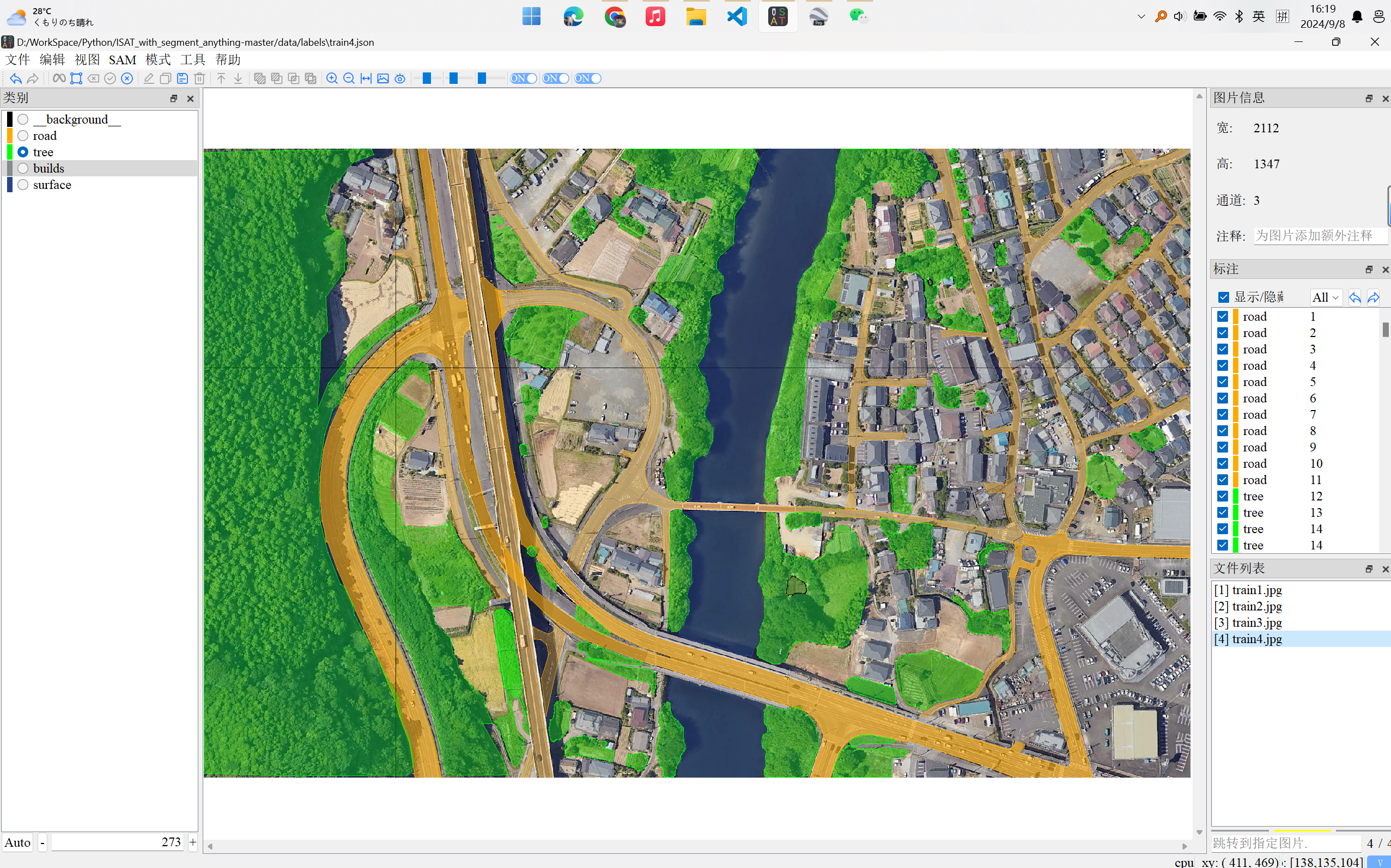Click the fit-to-window width icon
The height and width of the screenshot is (868, 1391).
pyautogui.click(x=366, y=78)
